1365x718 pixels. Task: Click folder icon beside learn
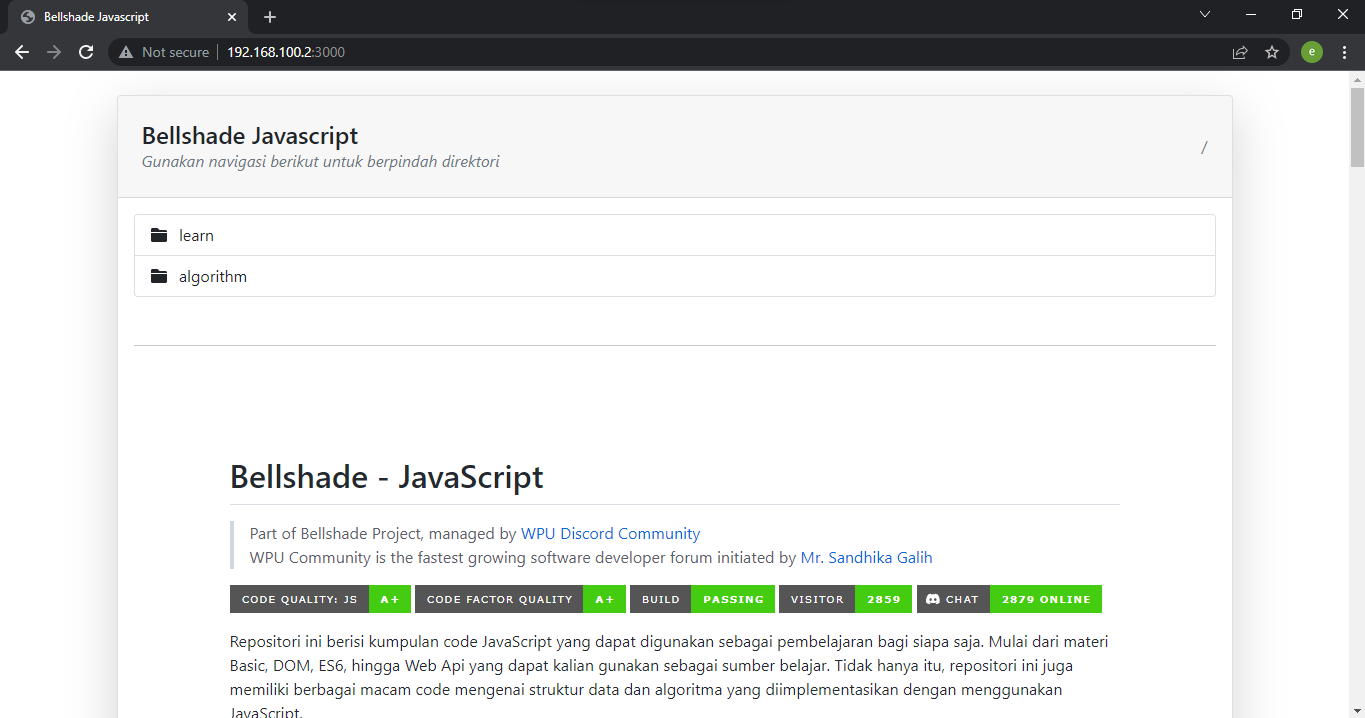[159, 235]
